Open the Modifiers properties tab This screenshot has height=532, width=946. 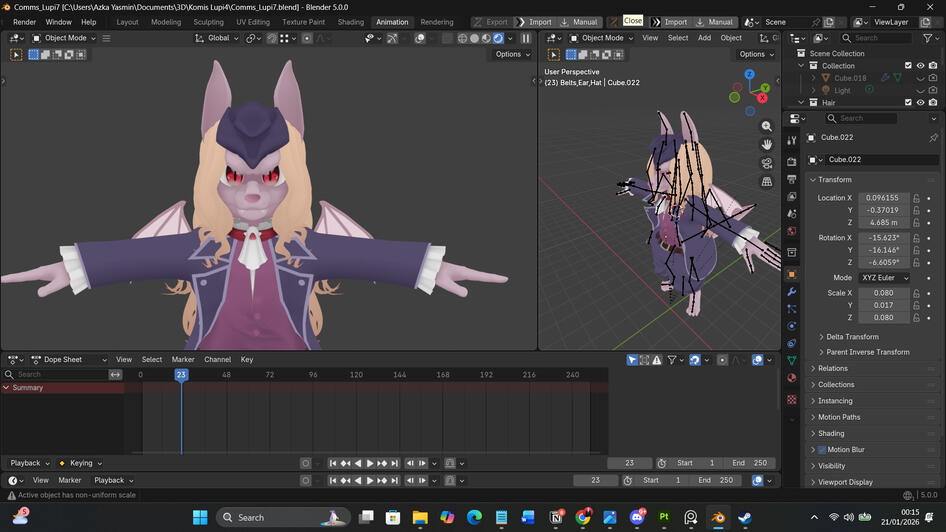(x=792, y=292)
